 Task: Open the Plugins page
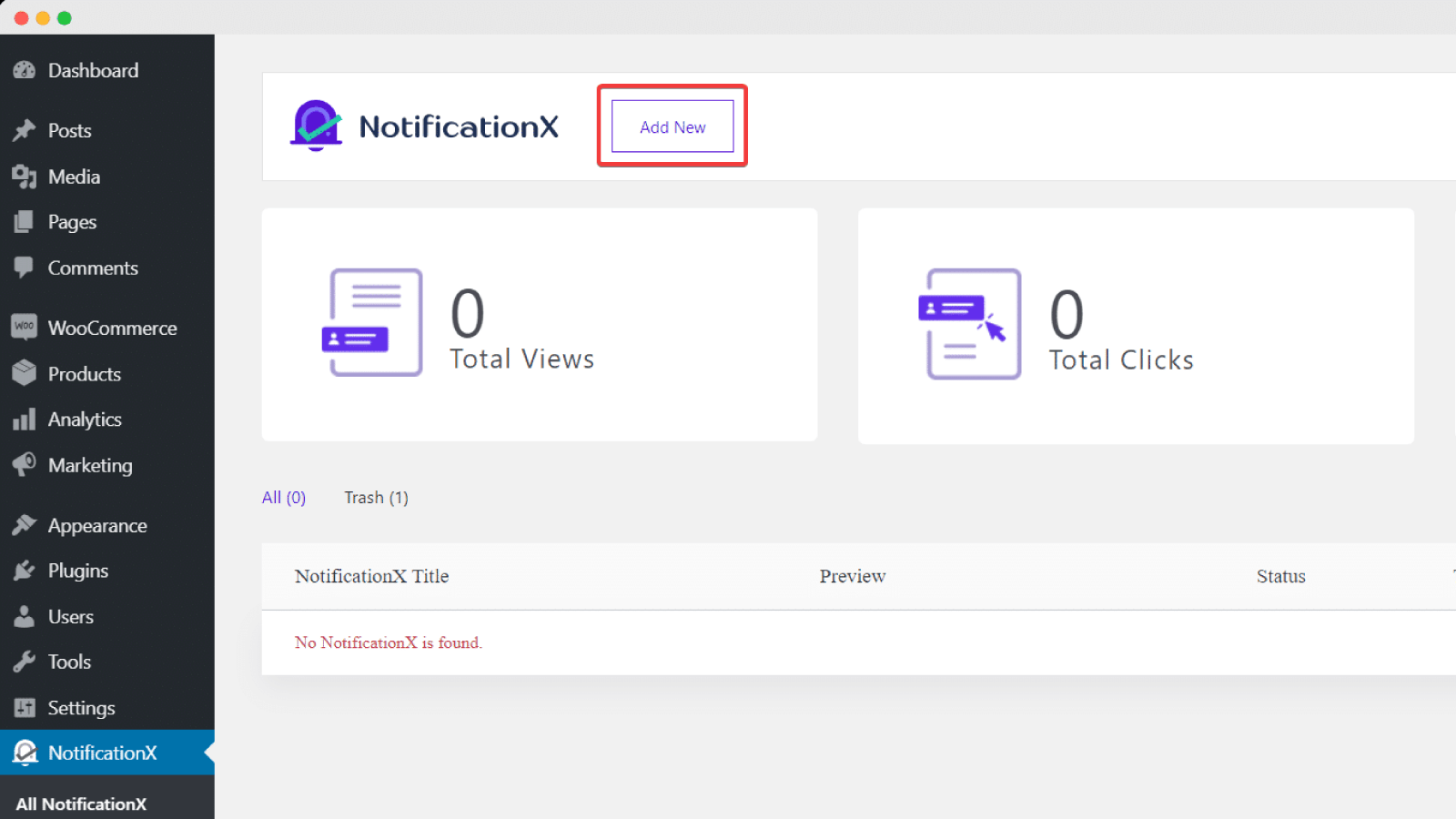click(x=107, y=571)
